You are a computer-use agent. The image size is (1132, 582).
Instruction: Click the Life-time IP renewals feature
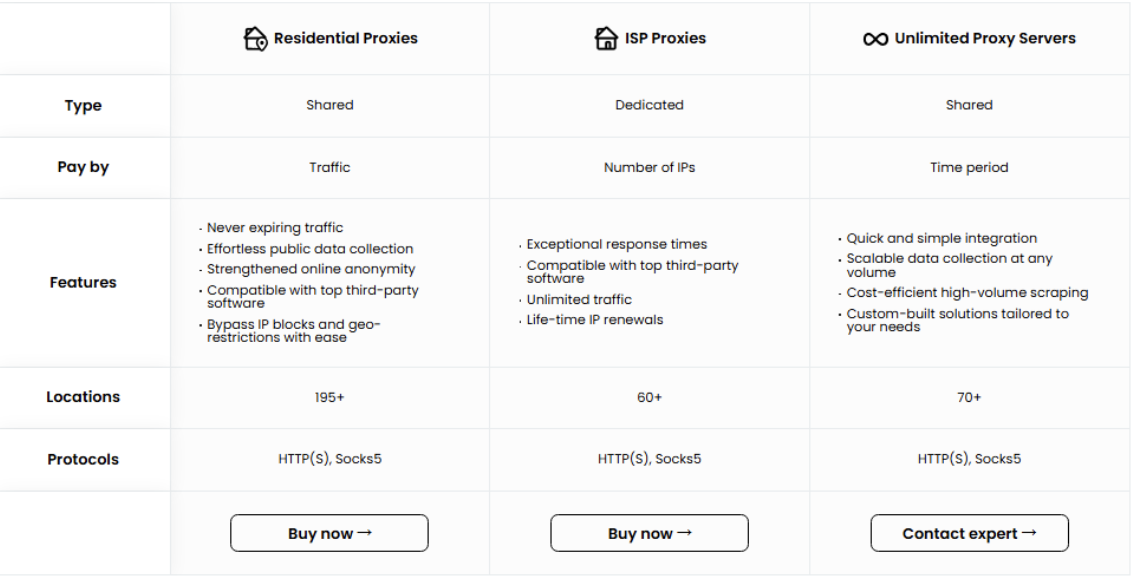[594, 320]
